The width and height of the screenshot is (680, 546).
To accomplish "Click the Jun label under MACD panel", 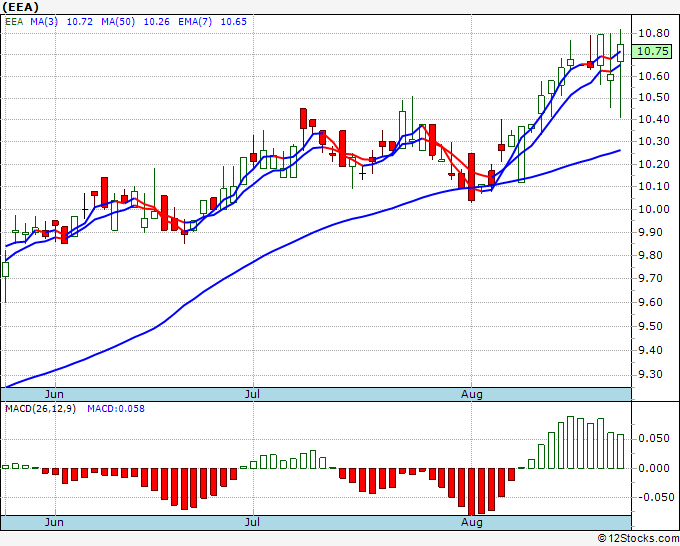I will tap(54, 522).
